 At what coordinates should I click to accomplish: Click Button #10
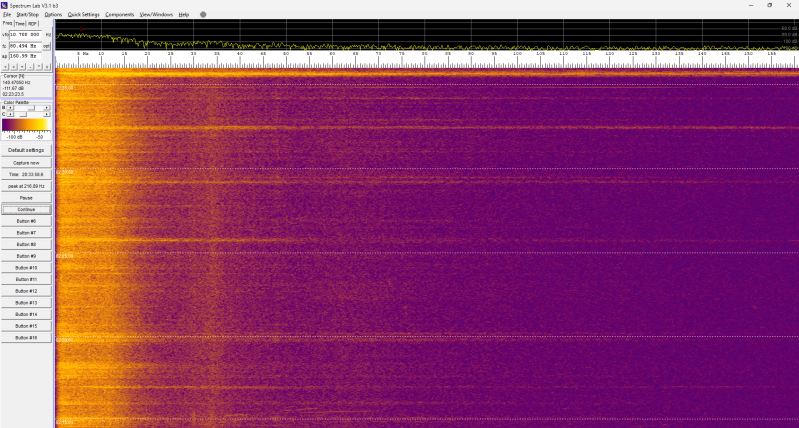[x=26, y=268]
